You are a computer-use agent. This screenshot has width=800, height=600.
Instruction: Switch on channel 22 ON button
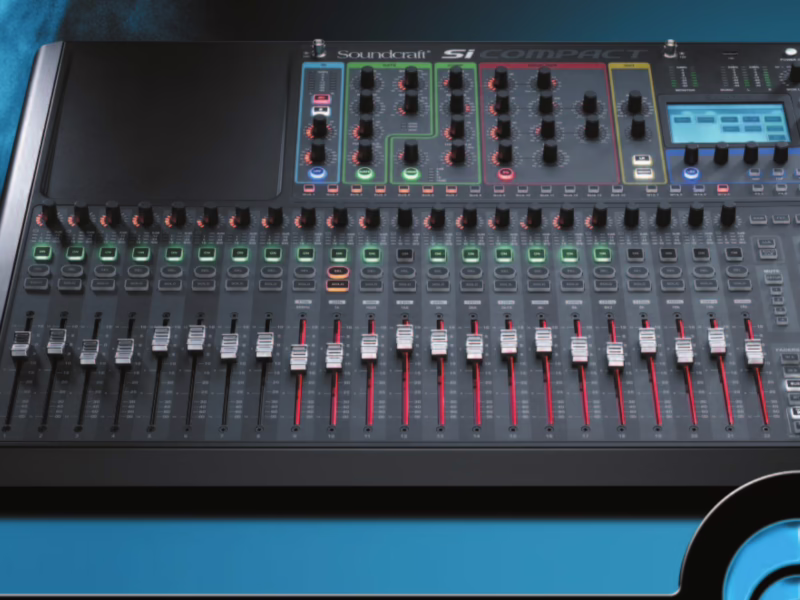pyautogui.click(x=734, y=253)
